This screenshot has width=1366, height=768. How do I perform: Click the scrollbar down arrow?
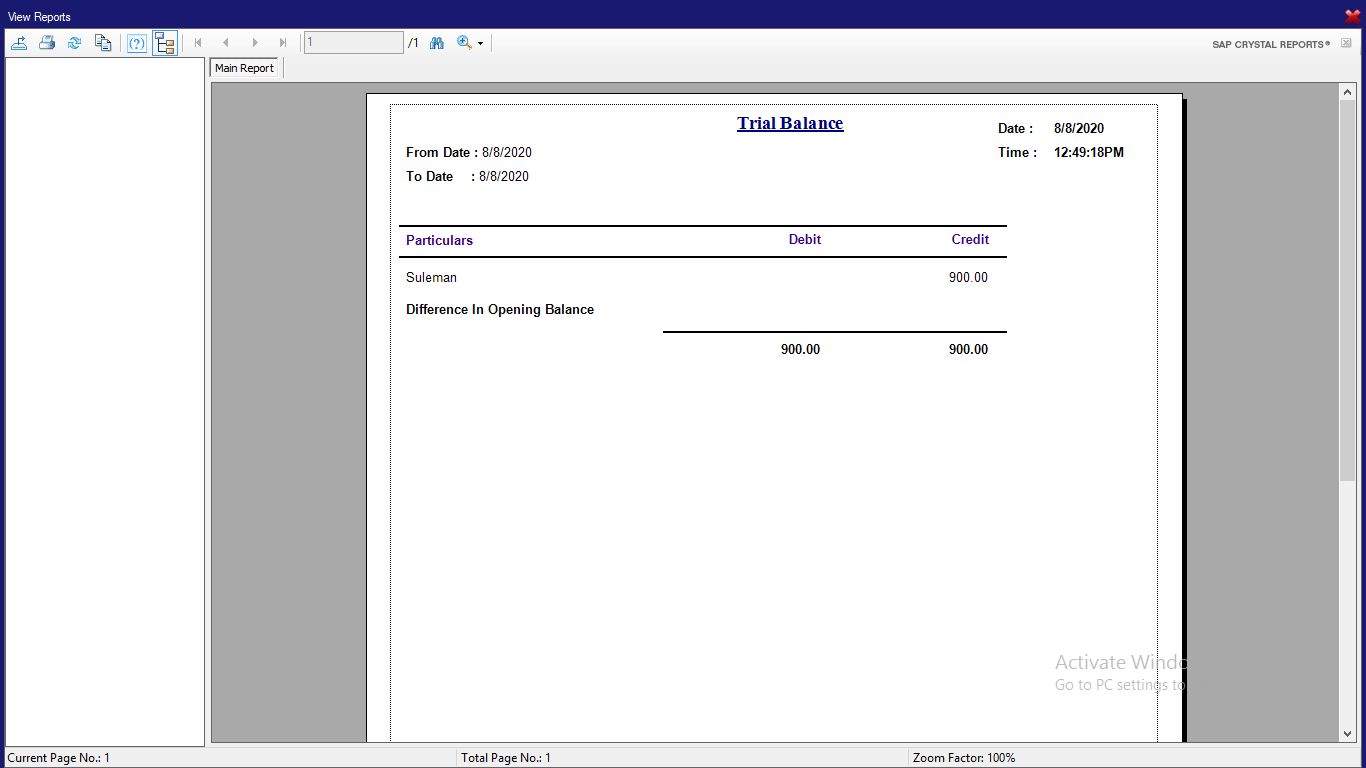pyautogui.click(x=1347, y=733)
